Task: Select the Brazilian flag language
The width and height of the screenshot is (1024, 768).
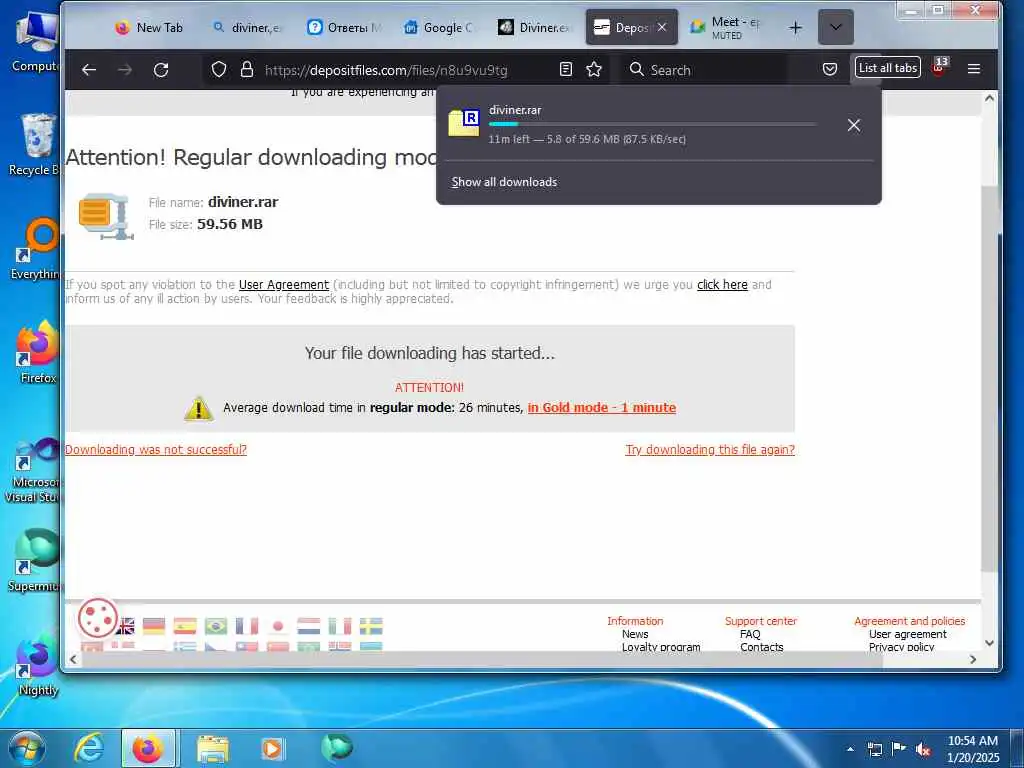Action: click(216, 626)
